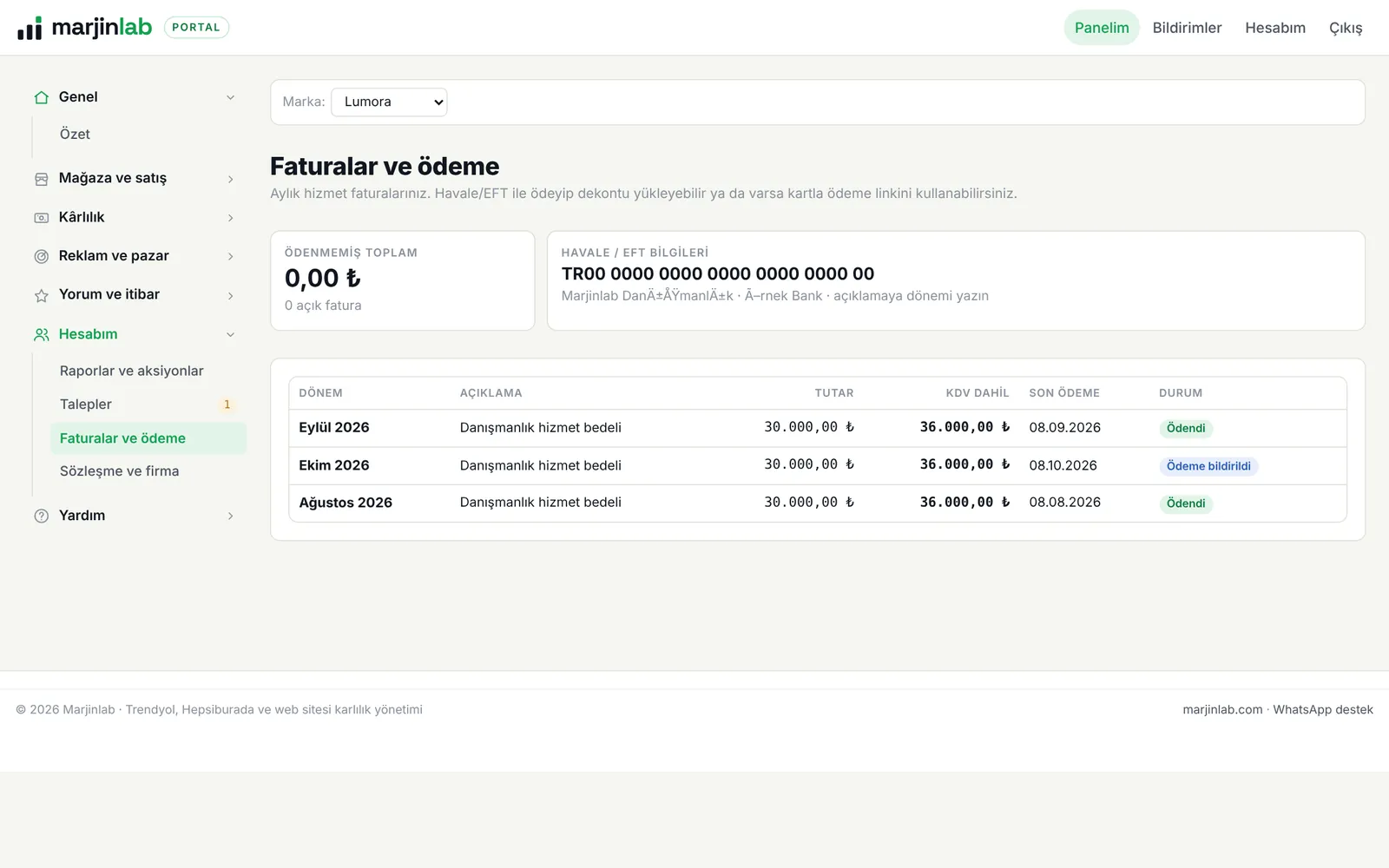Expand the Kârlılık chevron

[230, 218]
